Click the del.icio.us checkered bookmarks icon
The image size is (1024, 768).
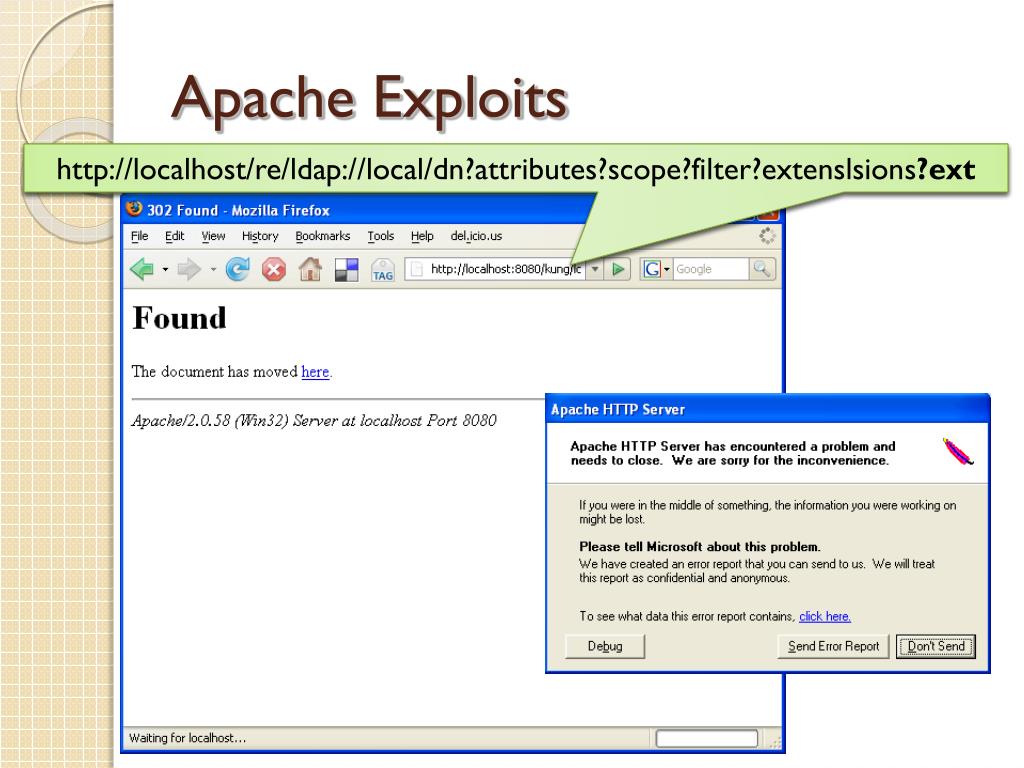[347, 269]
